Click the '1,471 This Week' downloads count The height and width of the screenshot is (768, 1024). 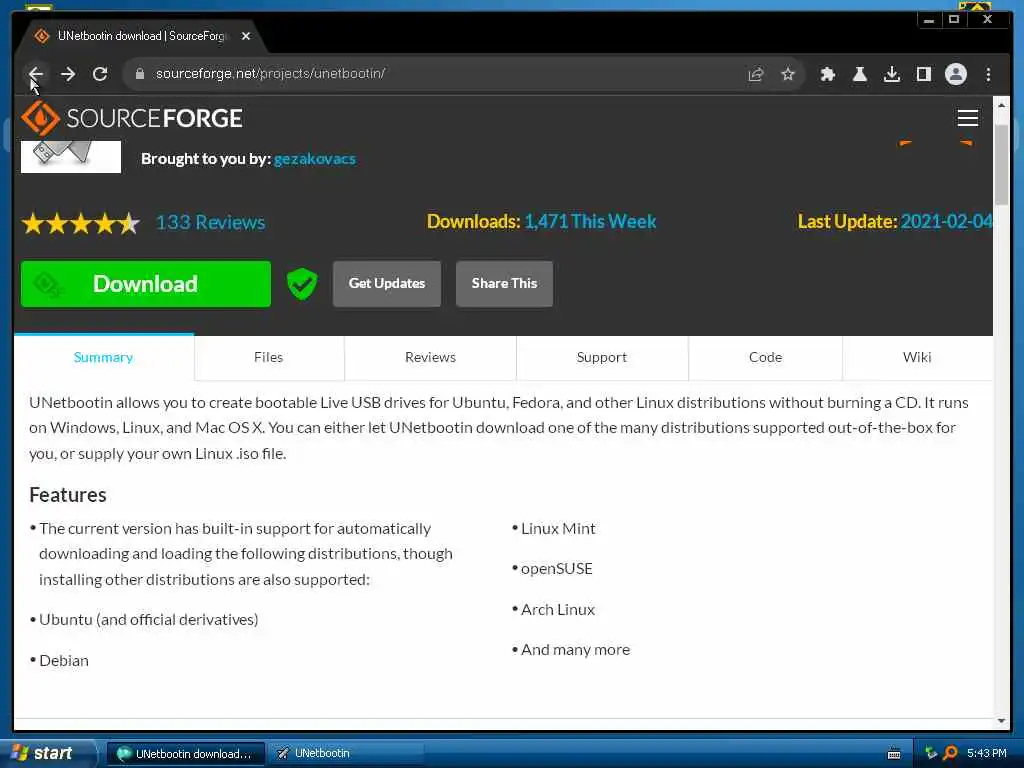pos(590,221)
